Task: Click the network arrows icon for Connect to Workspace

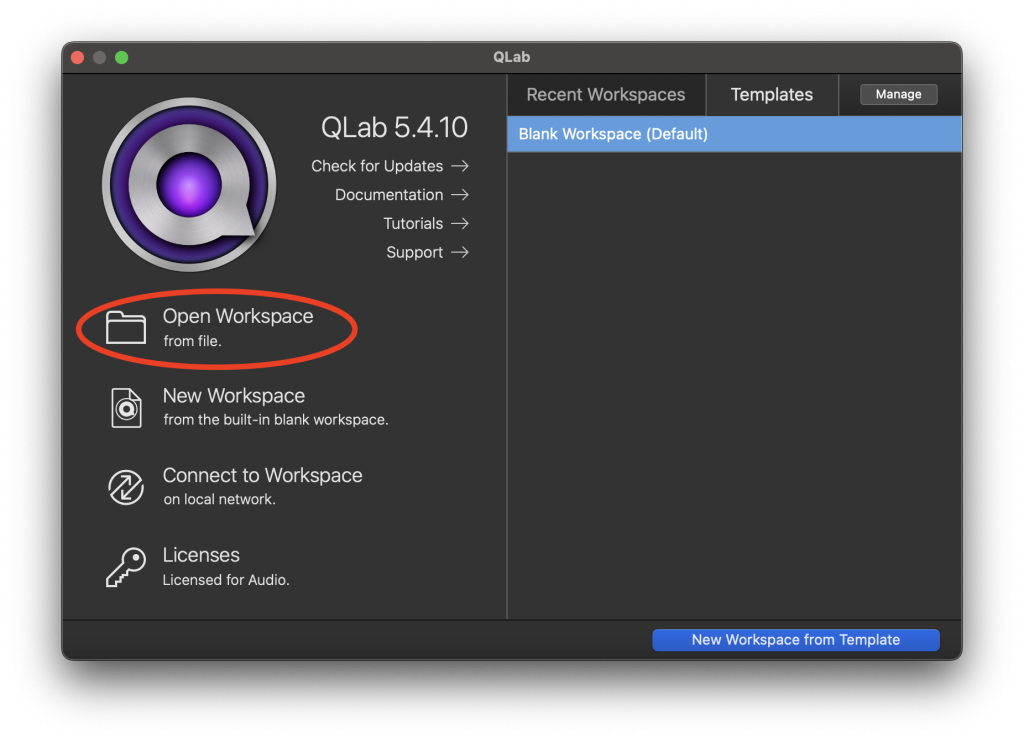Action: click(126, 487)
